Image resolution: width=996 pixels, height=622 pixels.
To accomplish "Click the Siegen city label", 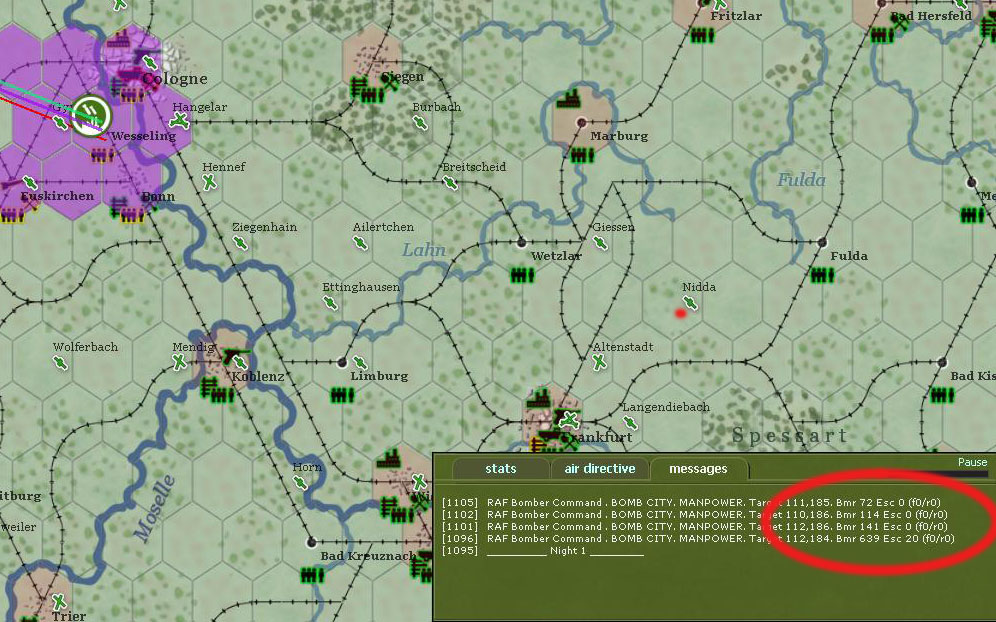I will pyautogui.click(x=403, y=77).
